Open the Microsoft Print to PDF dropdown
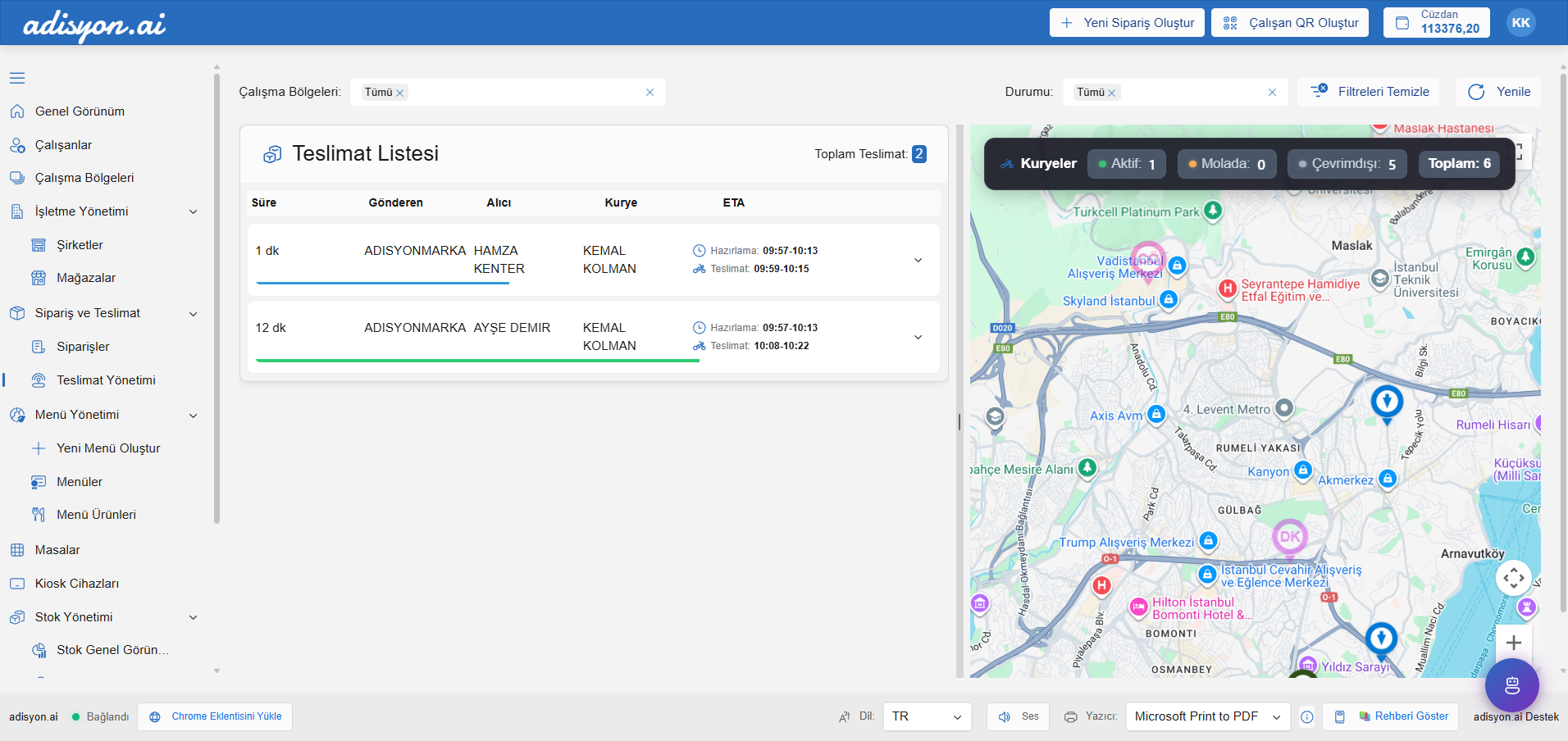Viewport: 1568px width, 741px height. click(x=1207, y=716)
